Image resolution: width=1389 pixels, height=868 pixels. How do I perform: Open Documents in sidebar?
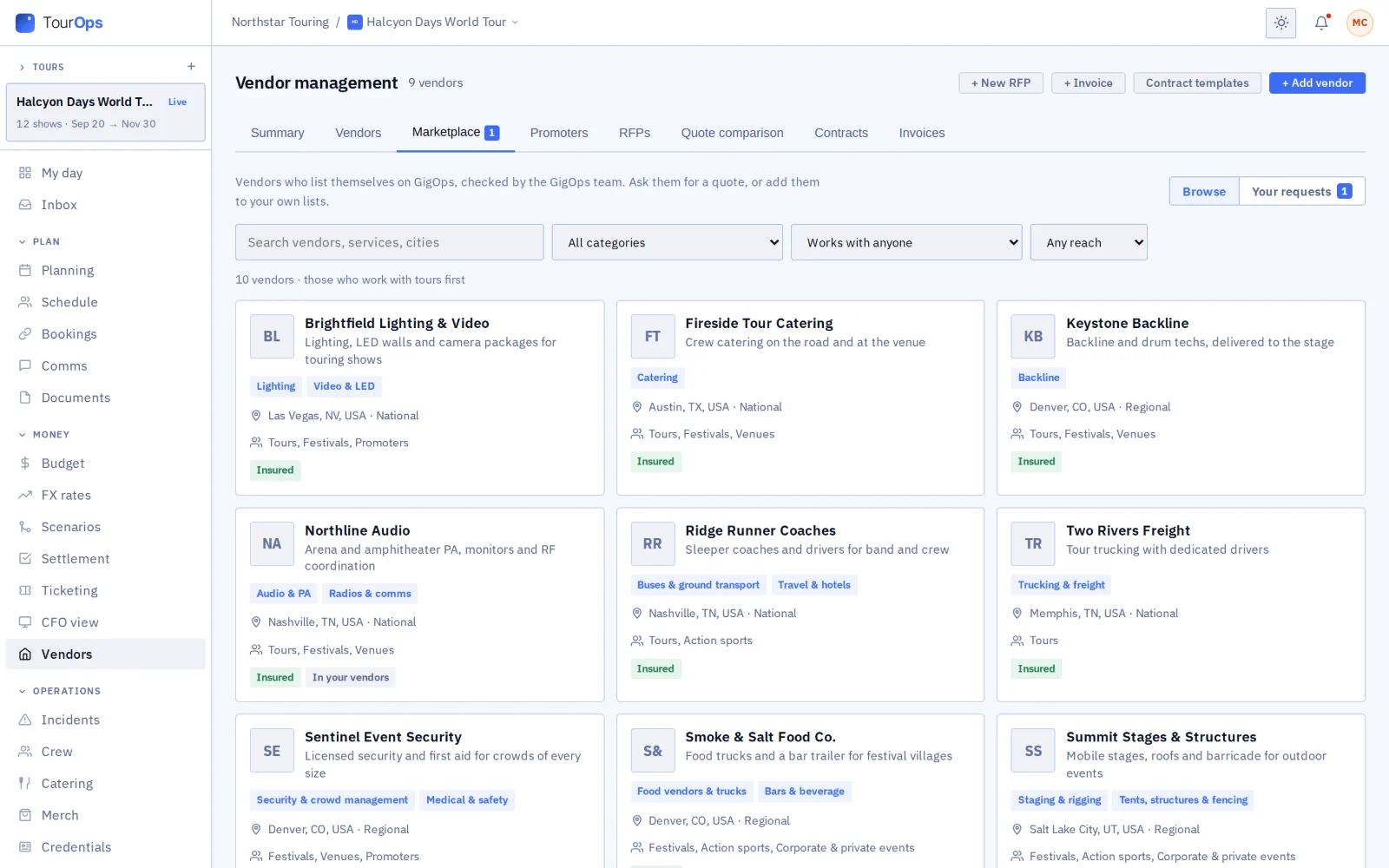pyautogui.click(x=106, y=398)
